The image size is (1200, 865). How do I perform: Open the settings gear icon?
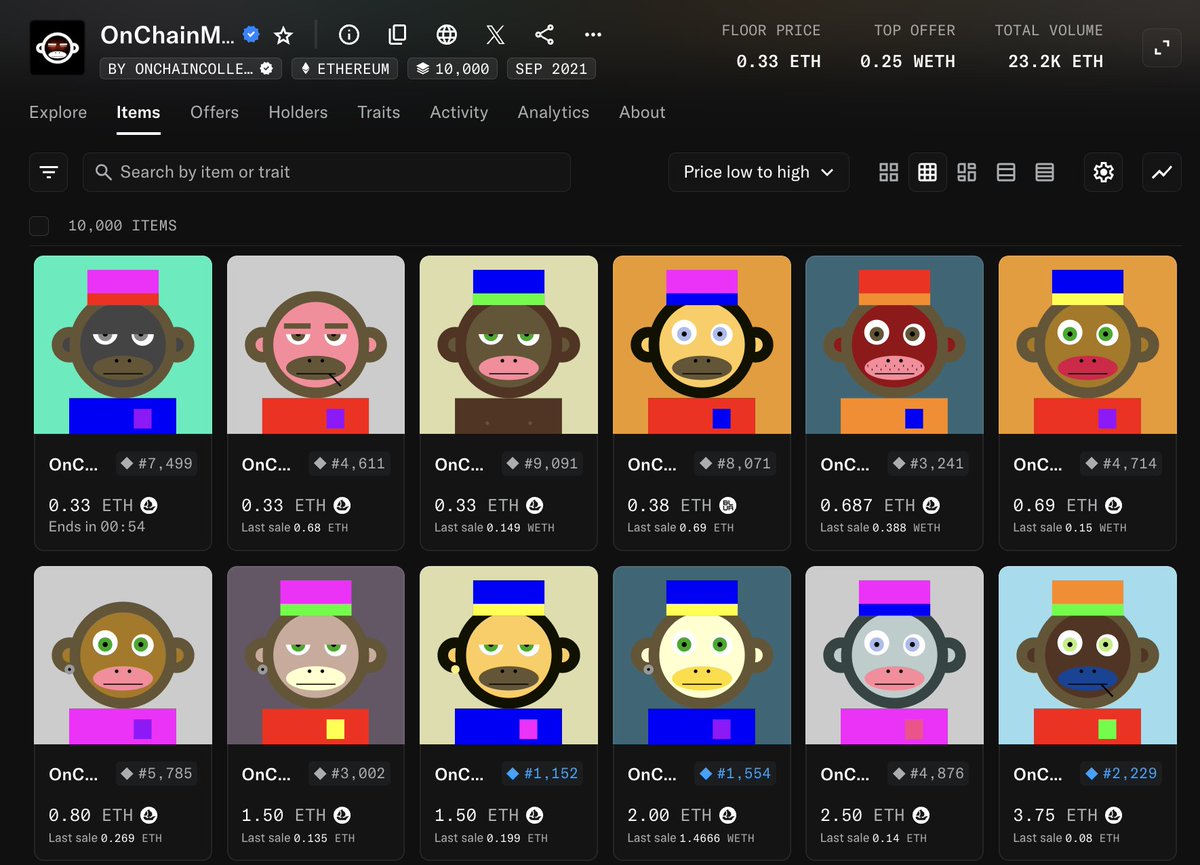1104,172
